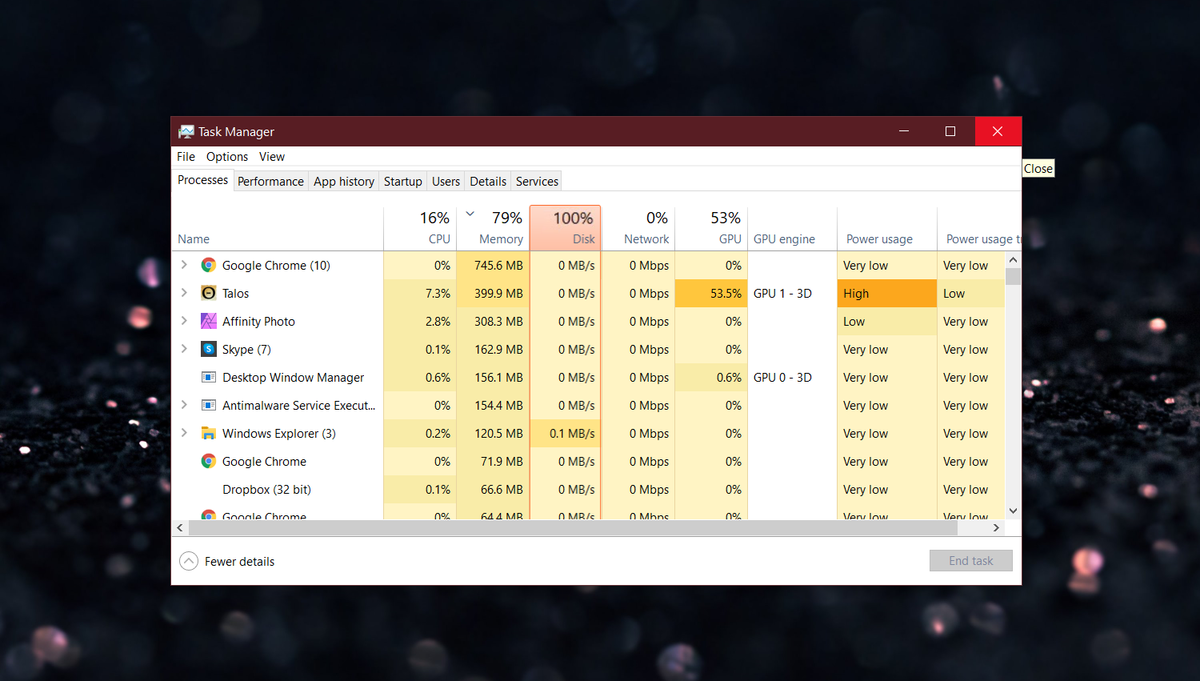Click the Skype process icon
This screenshot has height=681, width=1200.
[208, 349]
